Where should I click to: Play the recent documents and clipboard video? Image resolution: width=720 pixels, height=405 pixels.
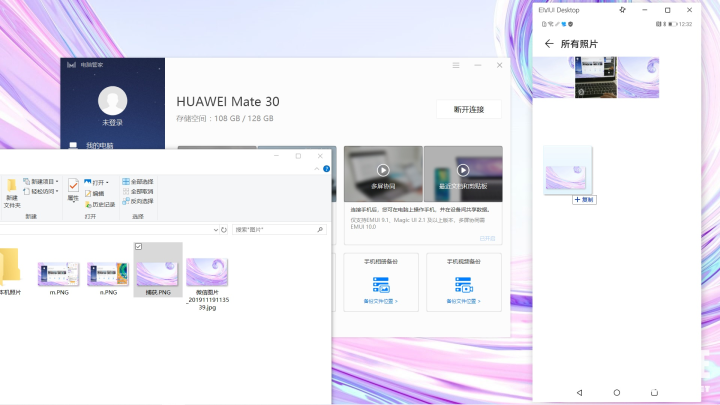click(463, 170)
